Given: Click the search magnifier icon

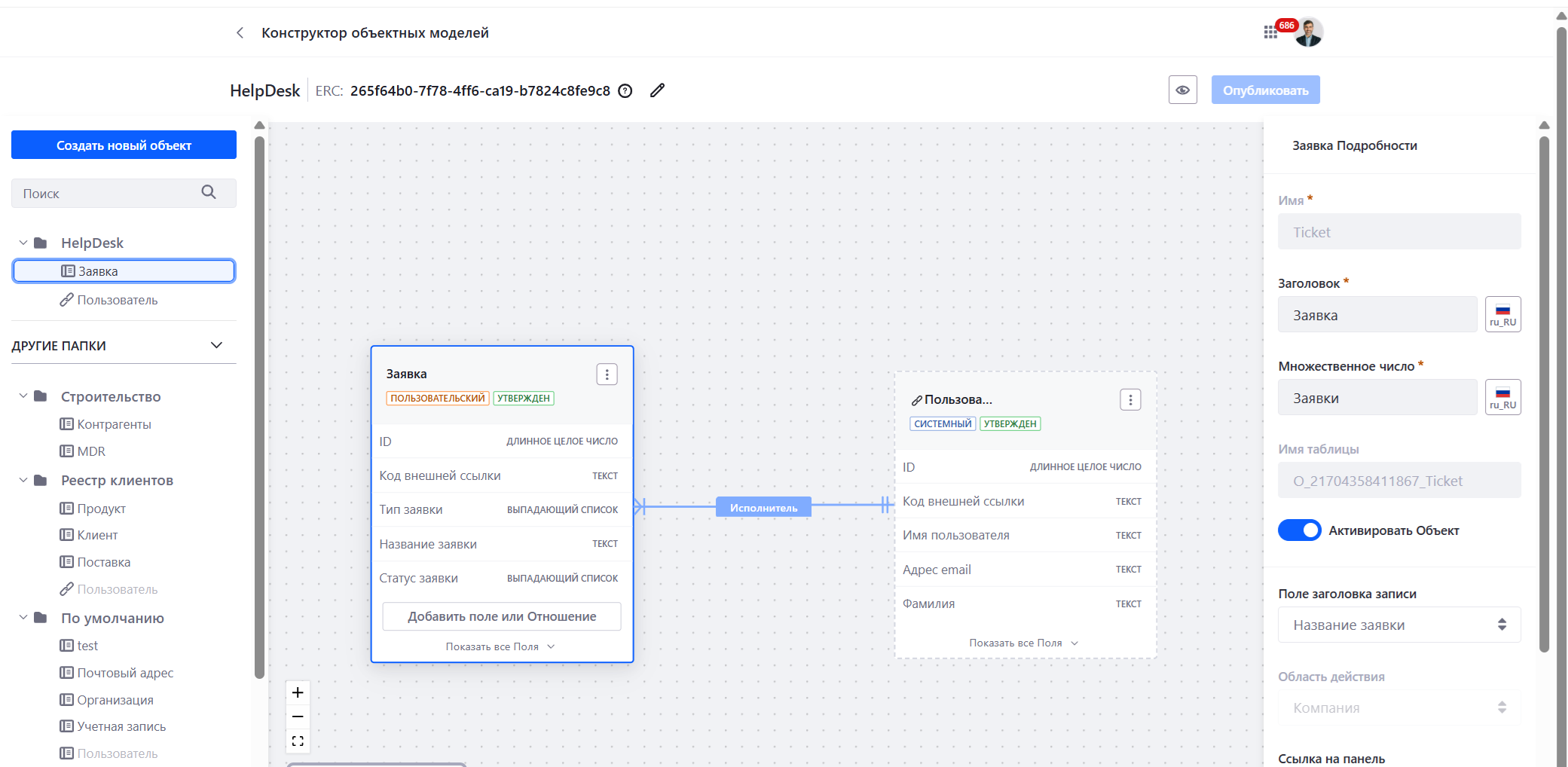Looking at the screenshot, I should click(x=209, y=193).
